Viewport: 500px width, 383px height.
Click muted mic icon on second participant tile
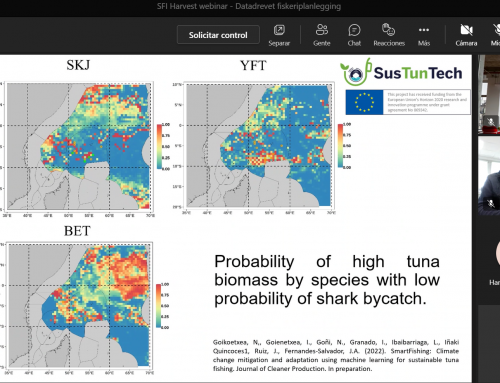pos(491,203)
